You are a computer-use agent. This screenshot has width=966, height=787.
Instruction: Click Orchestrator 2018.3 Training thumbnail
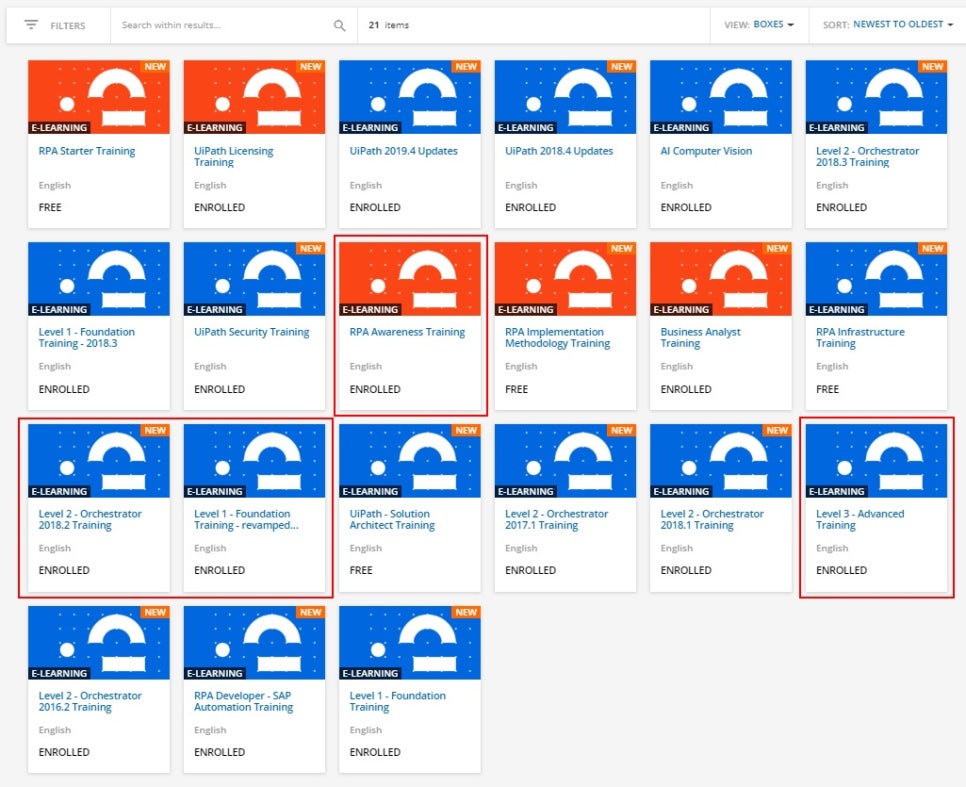pyautogui.click(x=876, y=97)
